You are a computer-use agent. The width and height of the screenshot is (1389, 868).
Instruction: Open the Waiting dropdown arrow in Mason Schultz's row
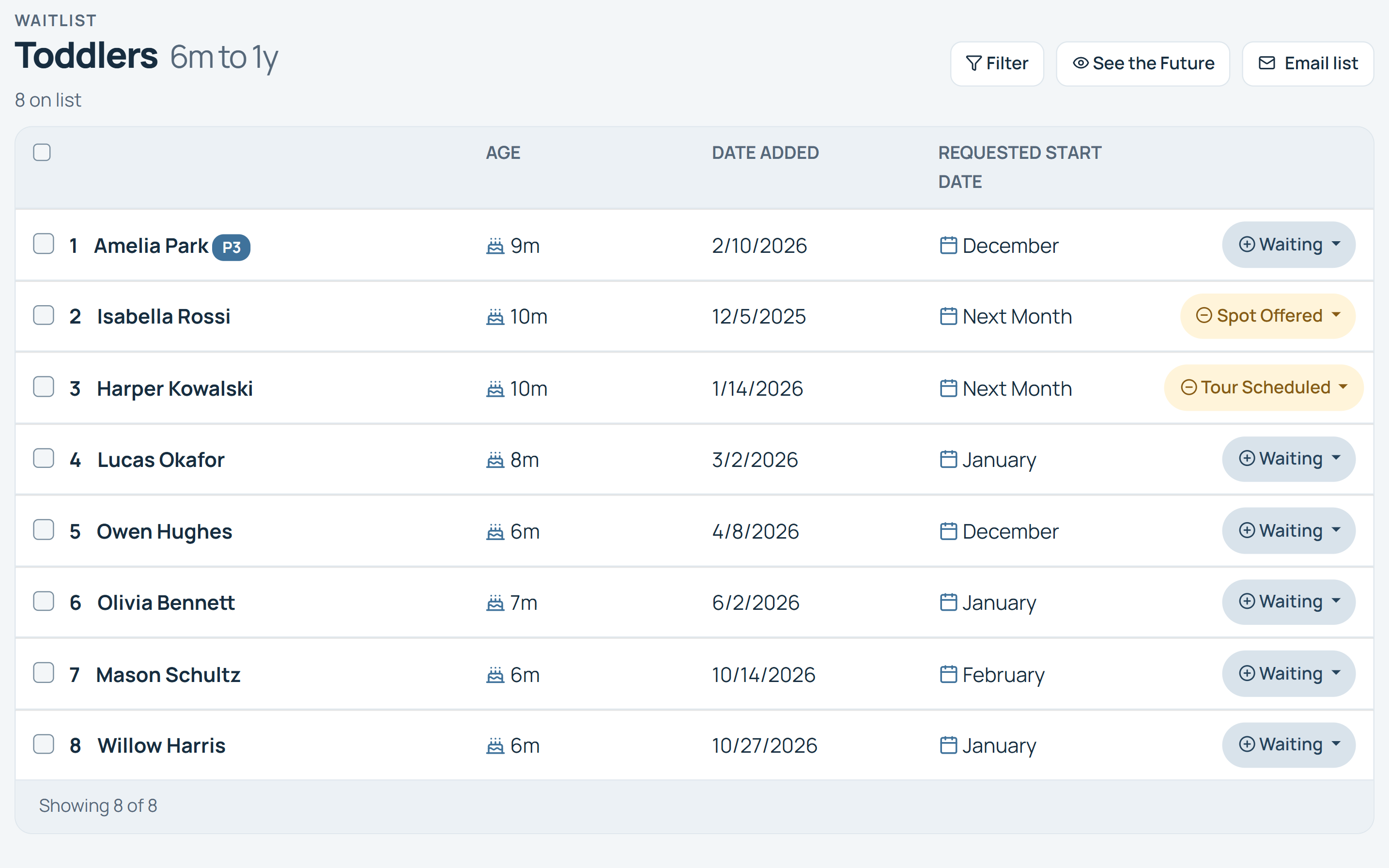pos(1336,673)
